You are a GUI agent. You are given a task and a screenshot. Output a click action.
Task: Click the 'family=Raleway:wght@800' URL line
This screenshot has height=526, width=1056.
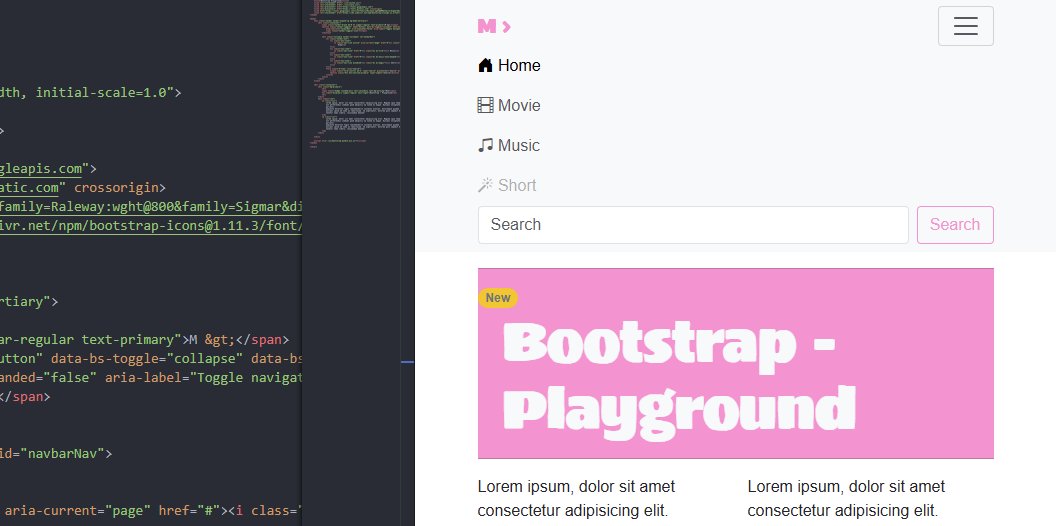tap(151, 206)
